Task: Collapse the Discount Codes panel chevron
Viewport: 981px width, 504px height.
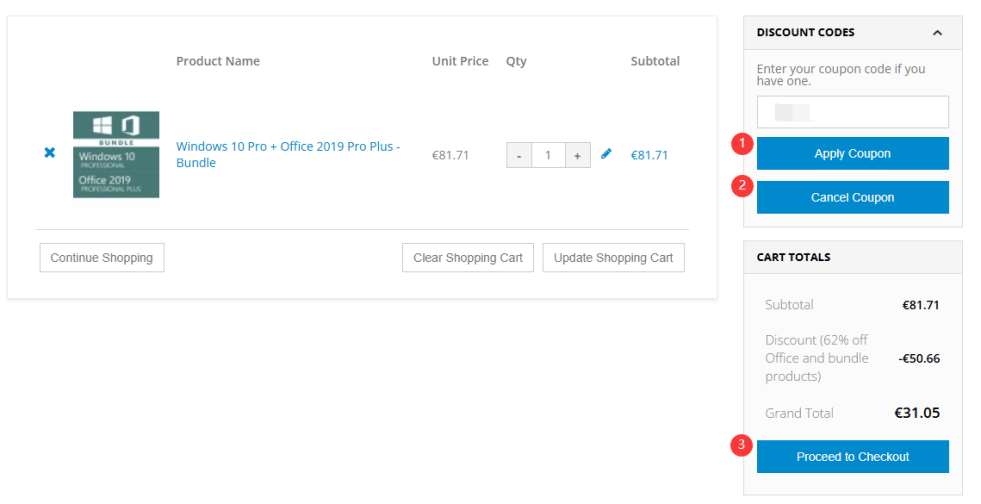Action: 937,33
